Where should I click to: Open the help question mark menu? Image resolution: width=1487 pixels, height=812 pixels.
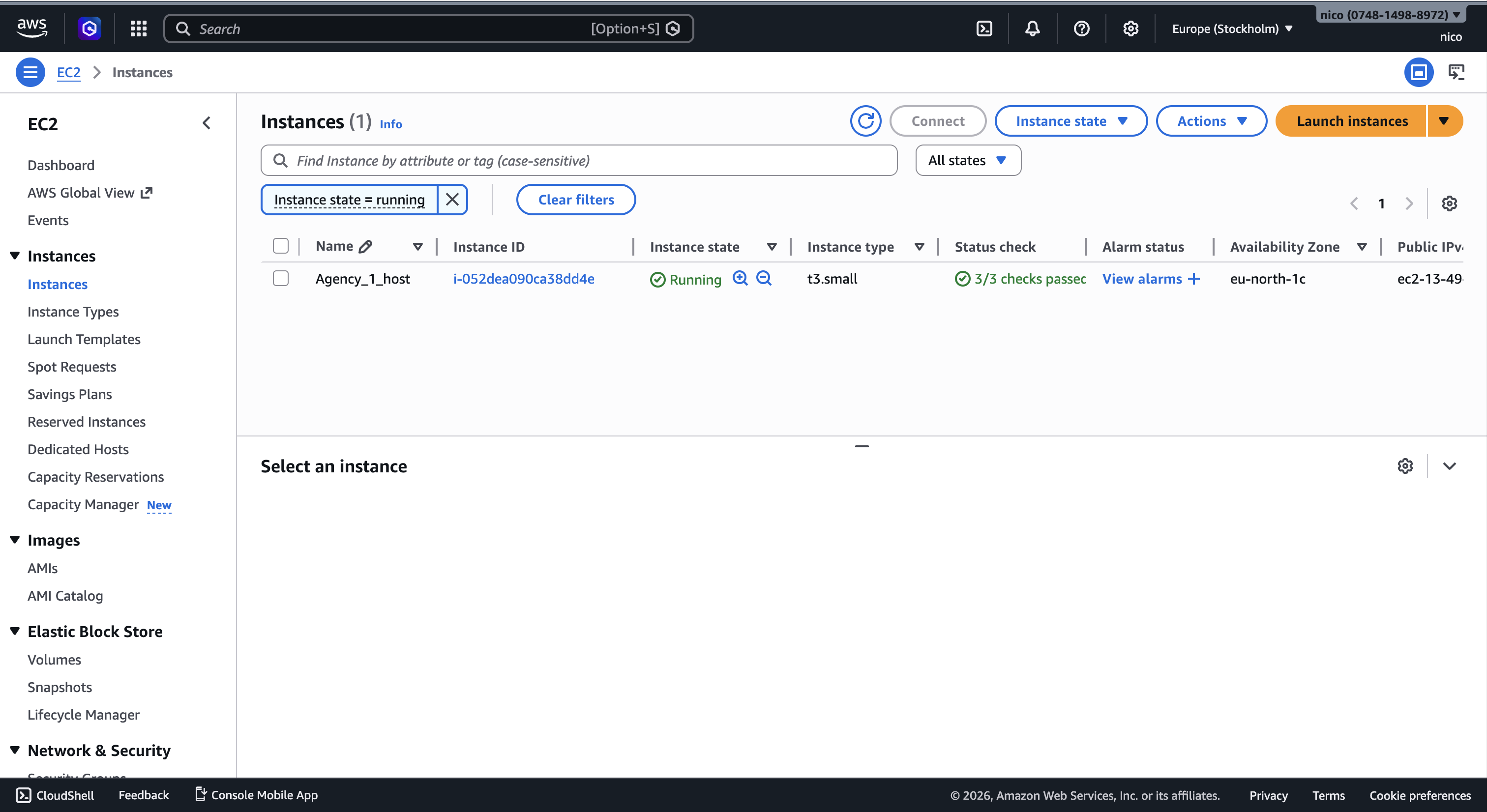point(1082,29)
